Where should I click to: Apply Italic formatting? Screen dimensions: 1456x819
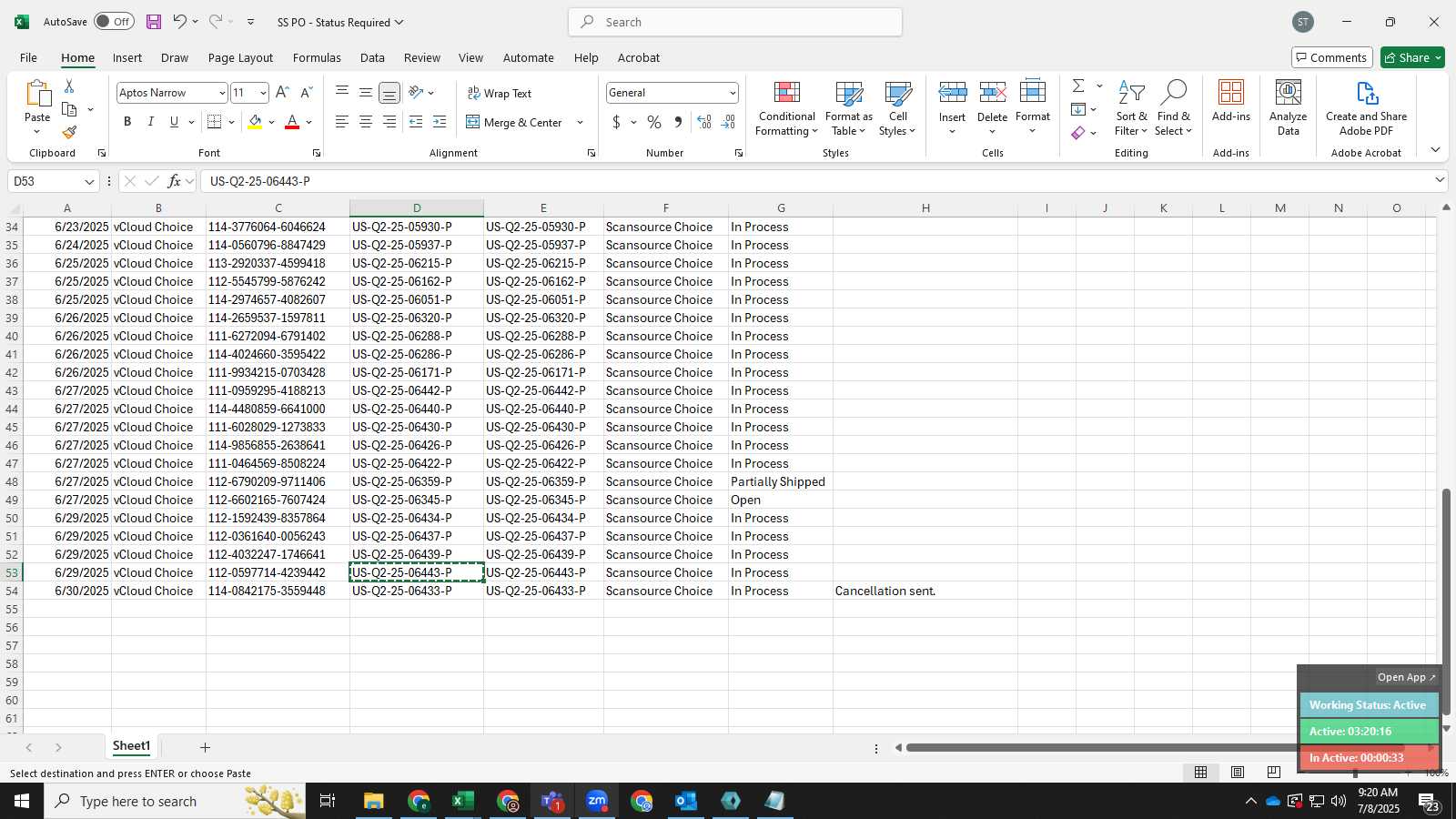pyautogui.click(x=150, y=122)
